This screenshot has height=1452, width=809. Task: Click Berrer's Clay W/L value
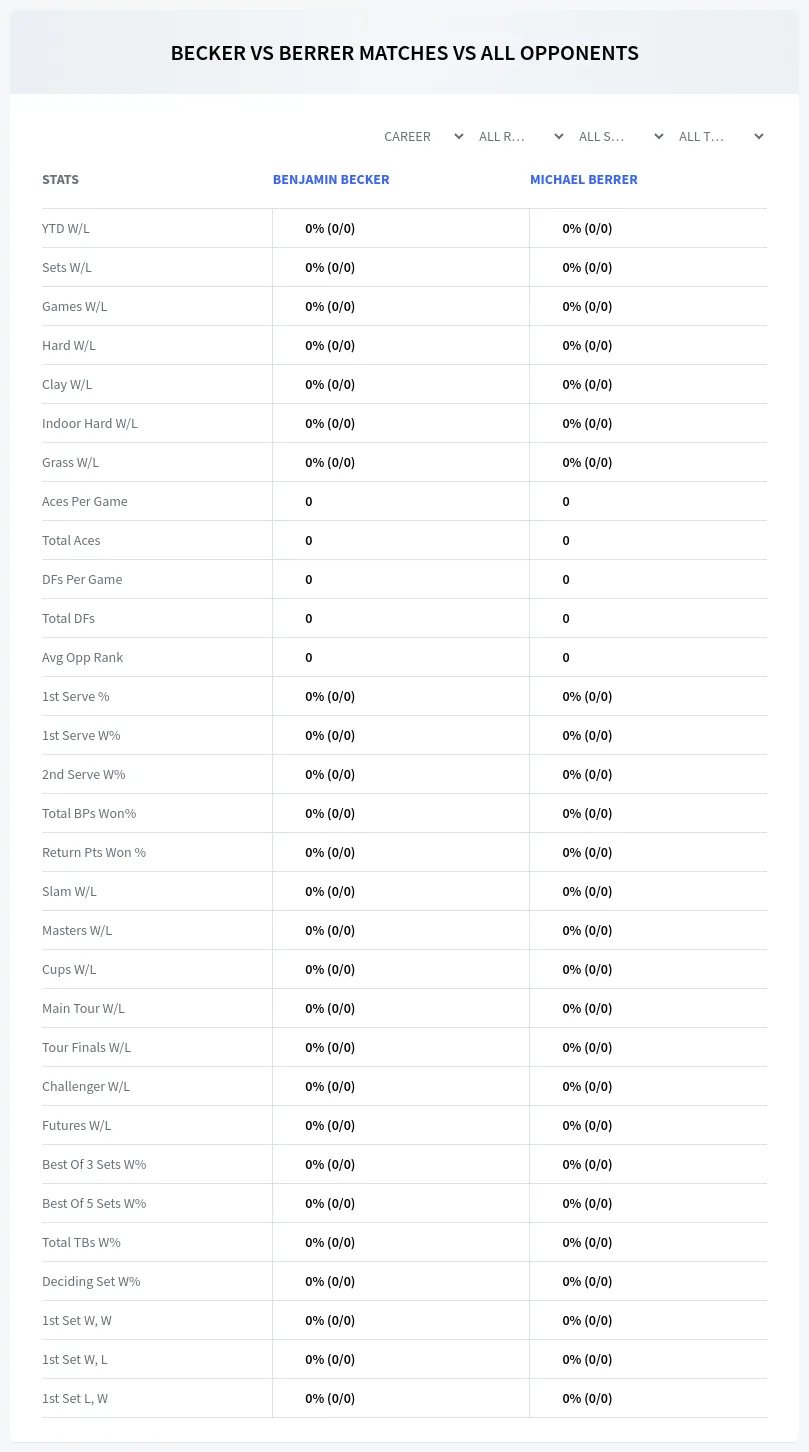(587, 384)
